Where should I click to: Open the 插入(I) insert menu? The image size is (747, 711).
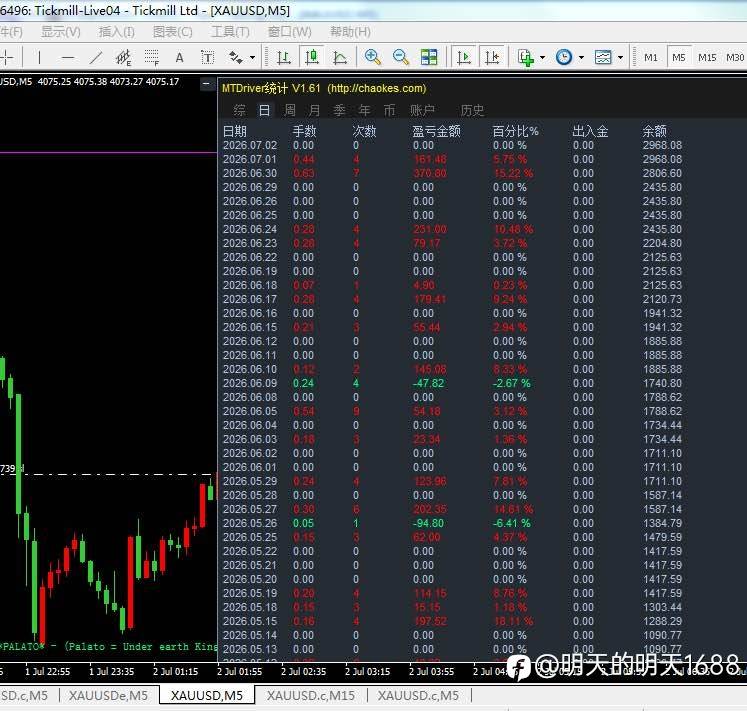[116, 32]
